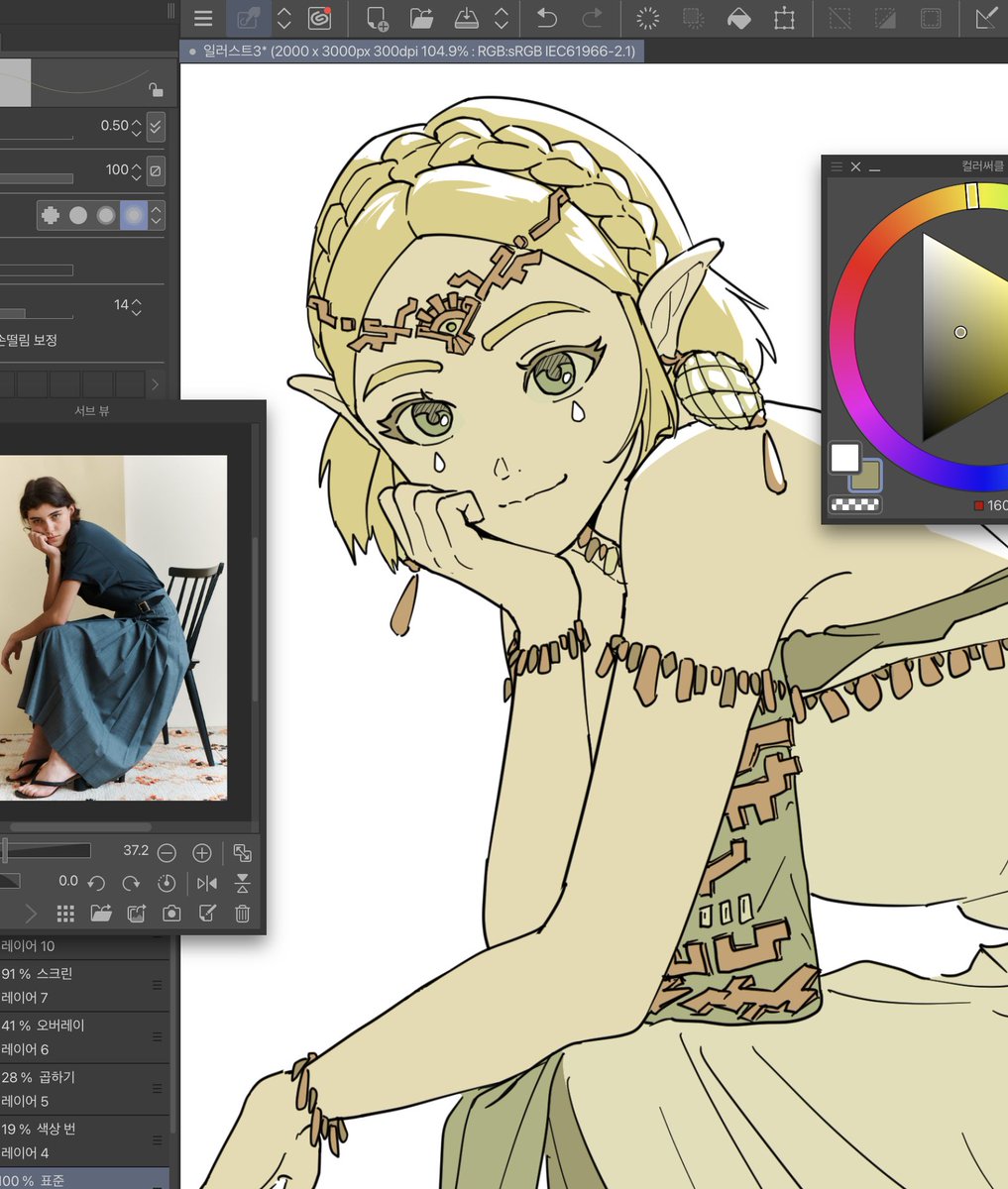Select the olive sub color swatch
The image size is (1008, 1189).
pos(865,477)
